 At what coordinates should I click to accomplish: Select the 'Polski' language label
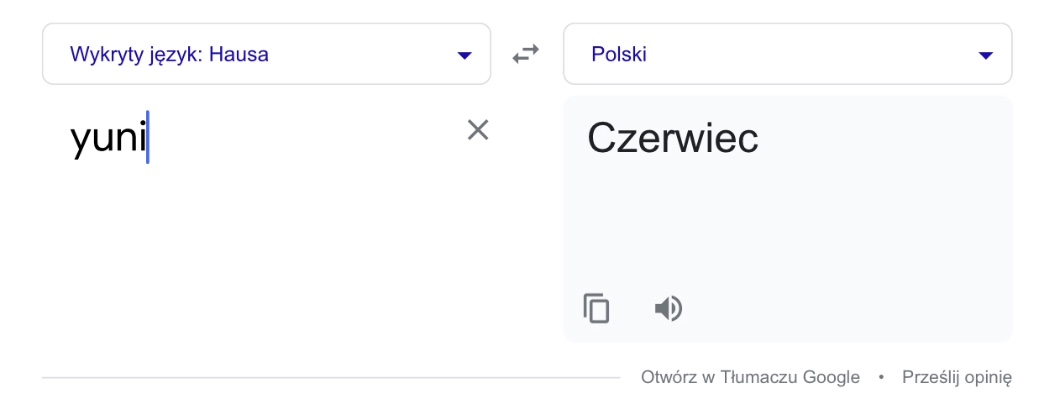[619, 54]
